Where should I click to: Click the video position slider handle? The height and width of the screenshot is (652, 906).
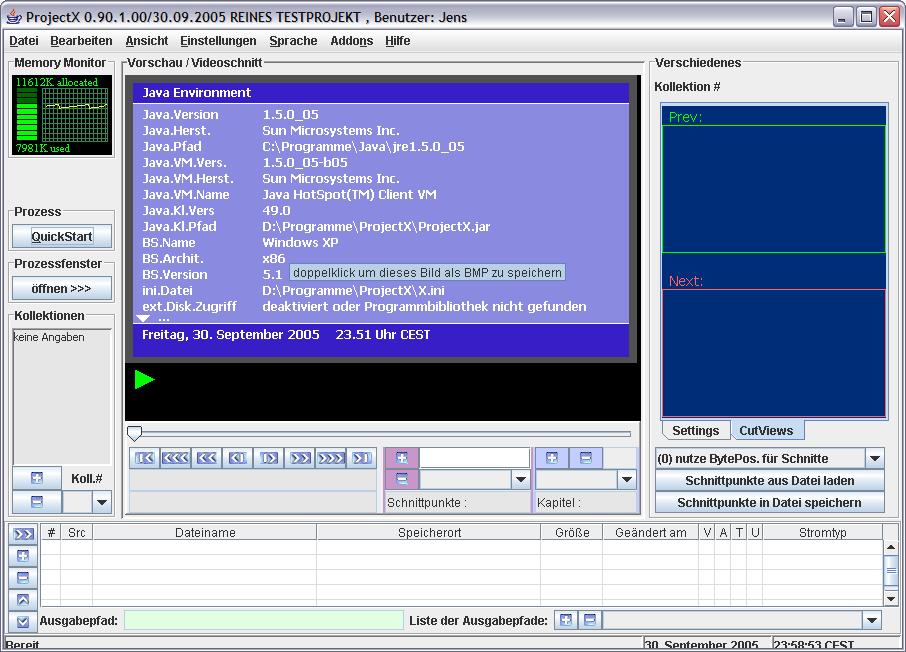pos(135,433)
